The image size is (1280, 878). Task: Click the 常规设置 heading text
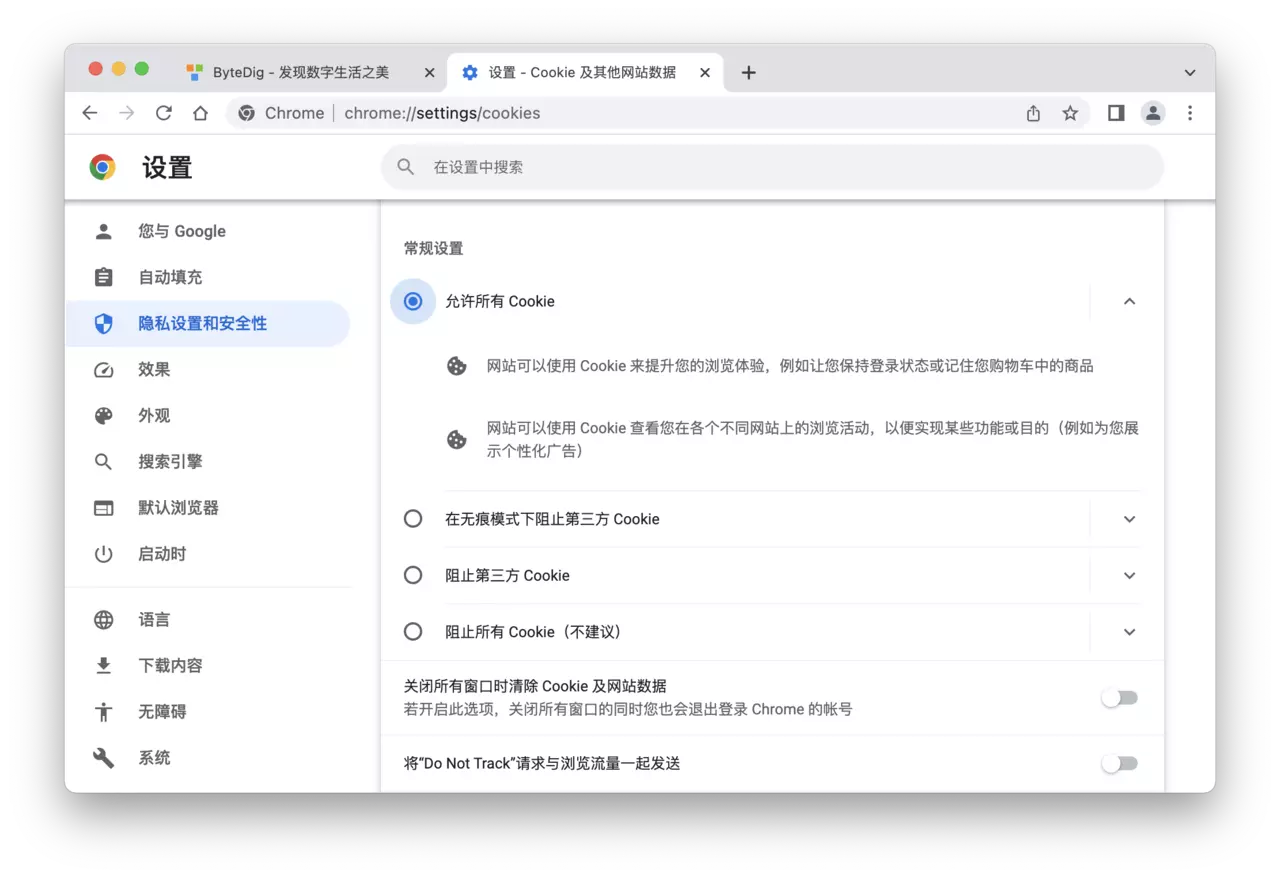(x=433, y=248)
